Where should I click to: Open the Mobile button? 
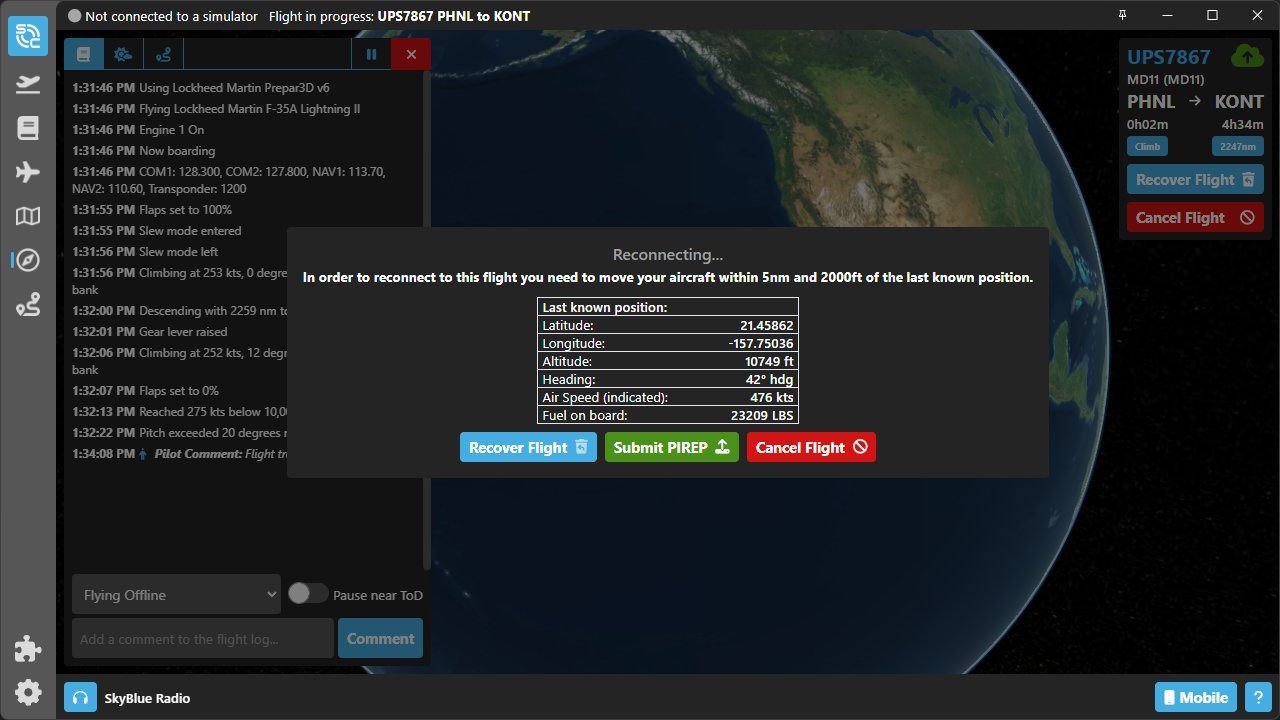pyautogui.click(x=1196, y=697)
